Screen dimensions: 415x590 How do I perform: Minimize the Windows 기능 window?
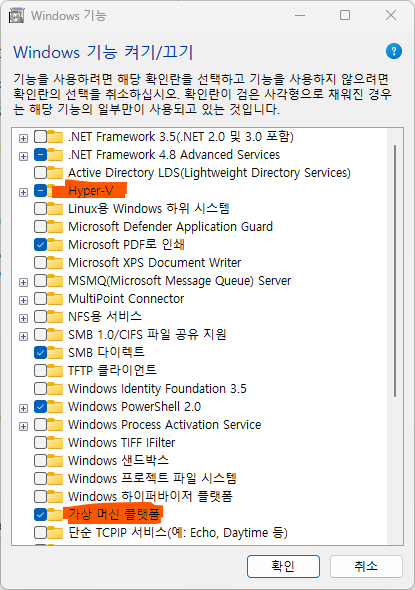point(300,15)
